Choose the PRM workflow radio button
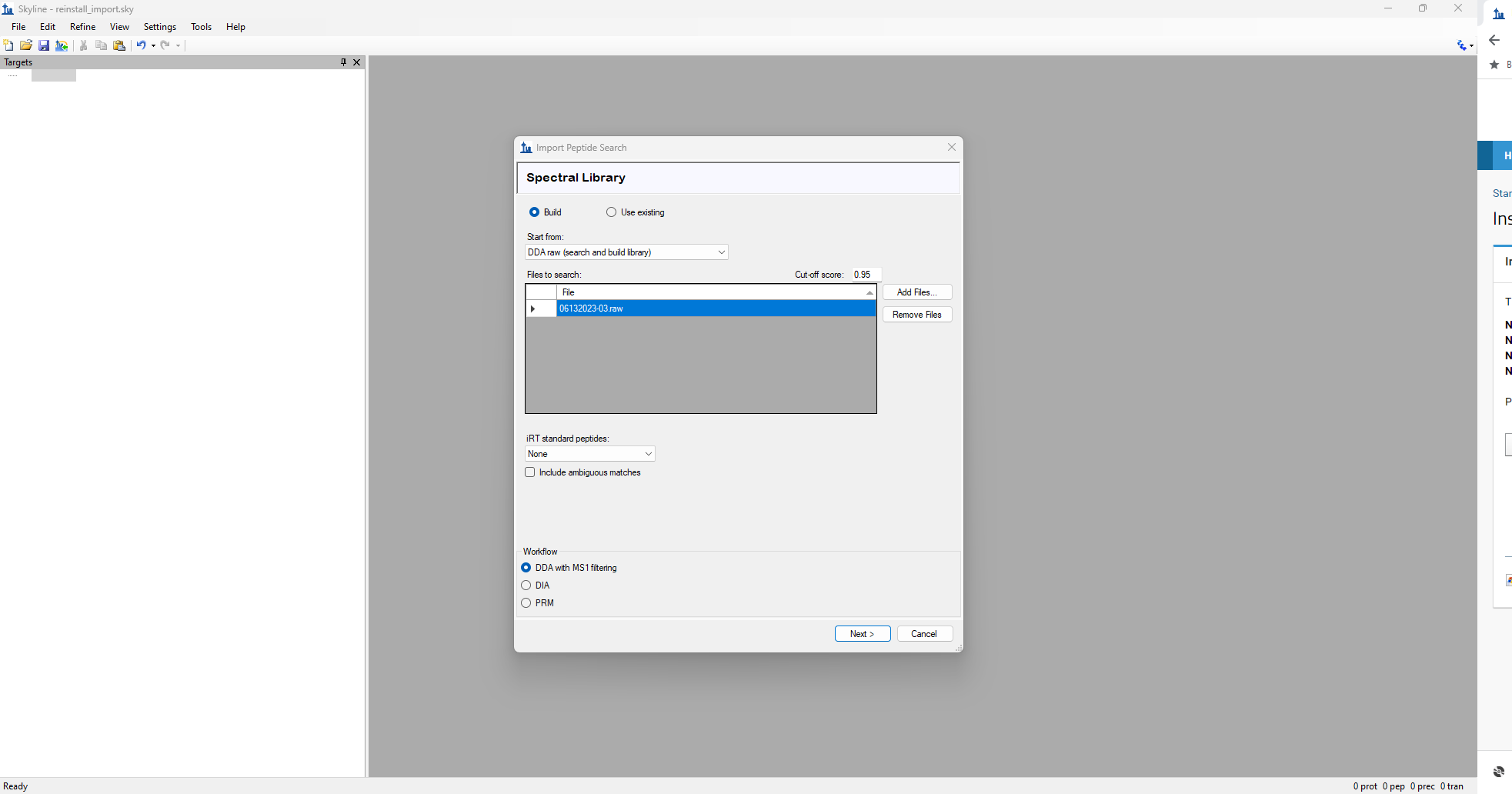This screenshot has width=1512, height=794. pos(526,603)
